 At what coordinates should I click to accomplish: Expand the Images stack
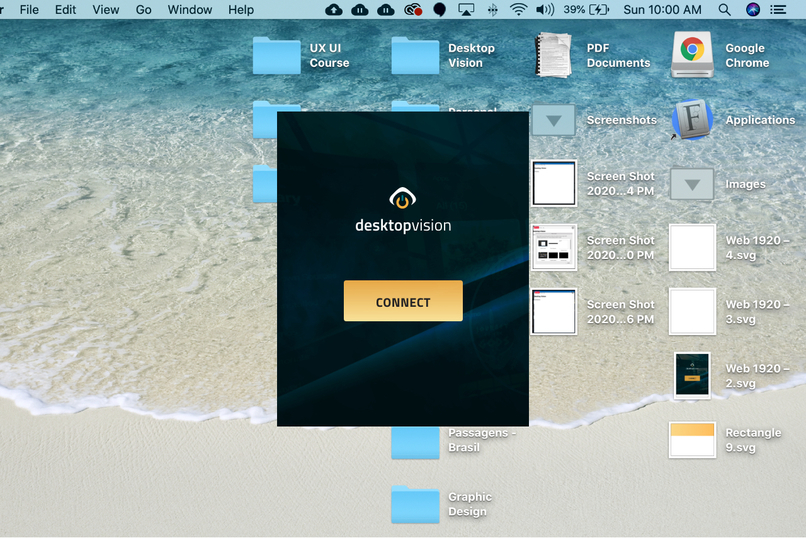coord(692,184)
